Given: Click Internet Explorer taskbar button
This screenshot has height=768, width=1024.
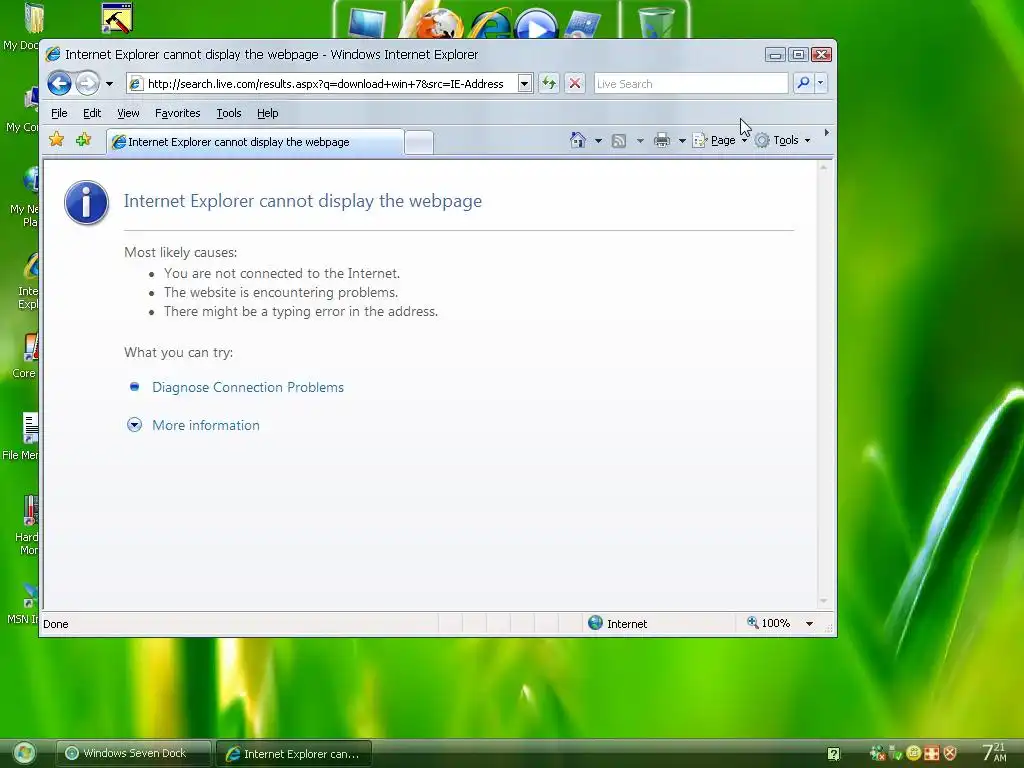Looking at the screenshot, I should 294,754.
